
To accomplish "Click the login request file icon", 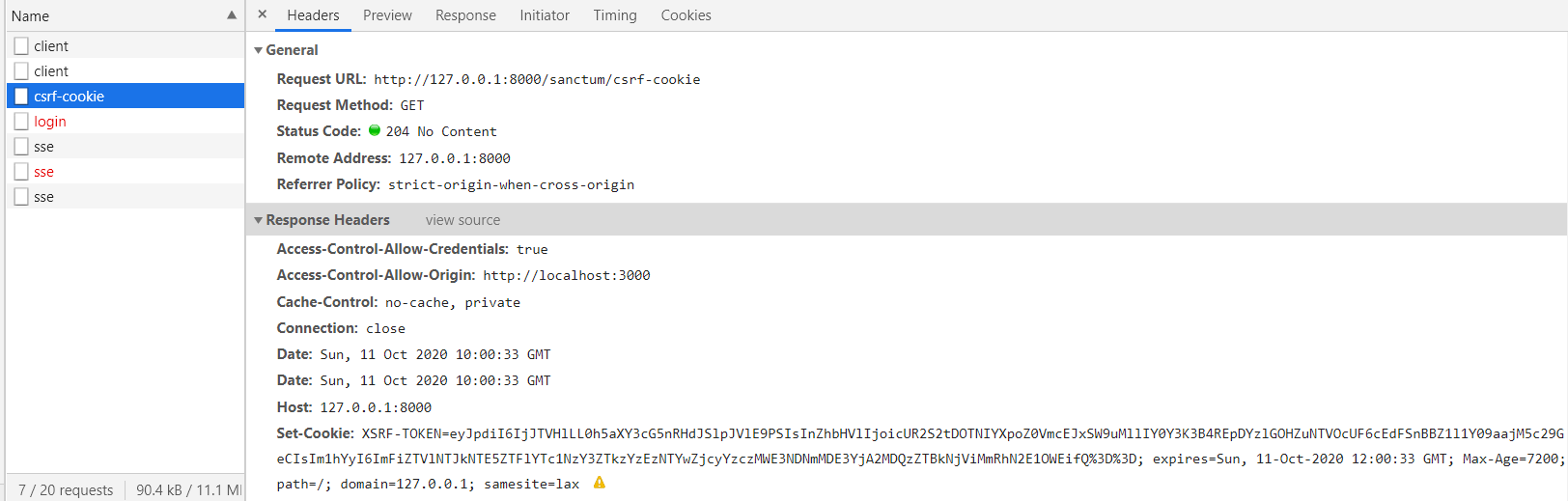I will point(21,122).
